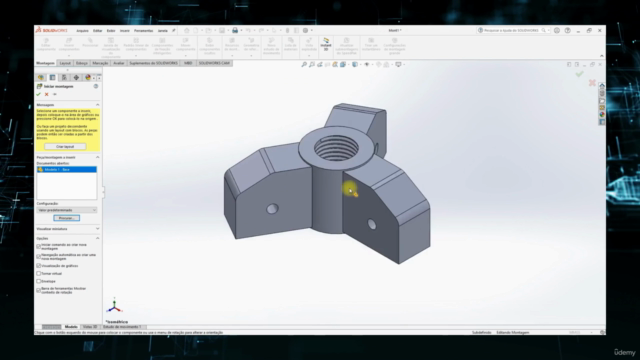The width and height of the screenshot is (640, 360).
Task: Click the Criar layout button
Action: 65,147
